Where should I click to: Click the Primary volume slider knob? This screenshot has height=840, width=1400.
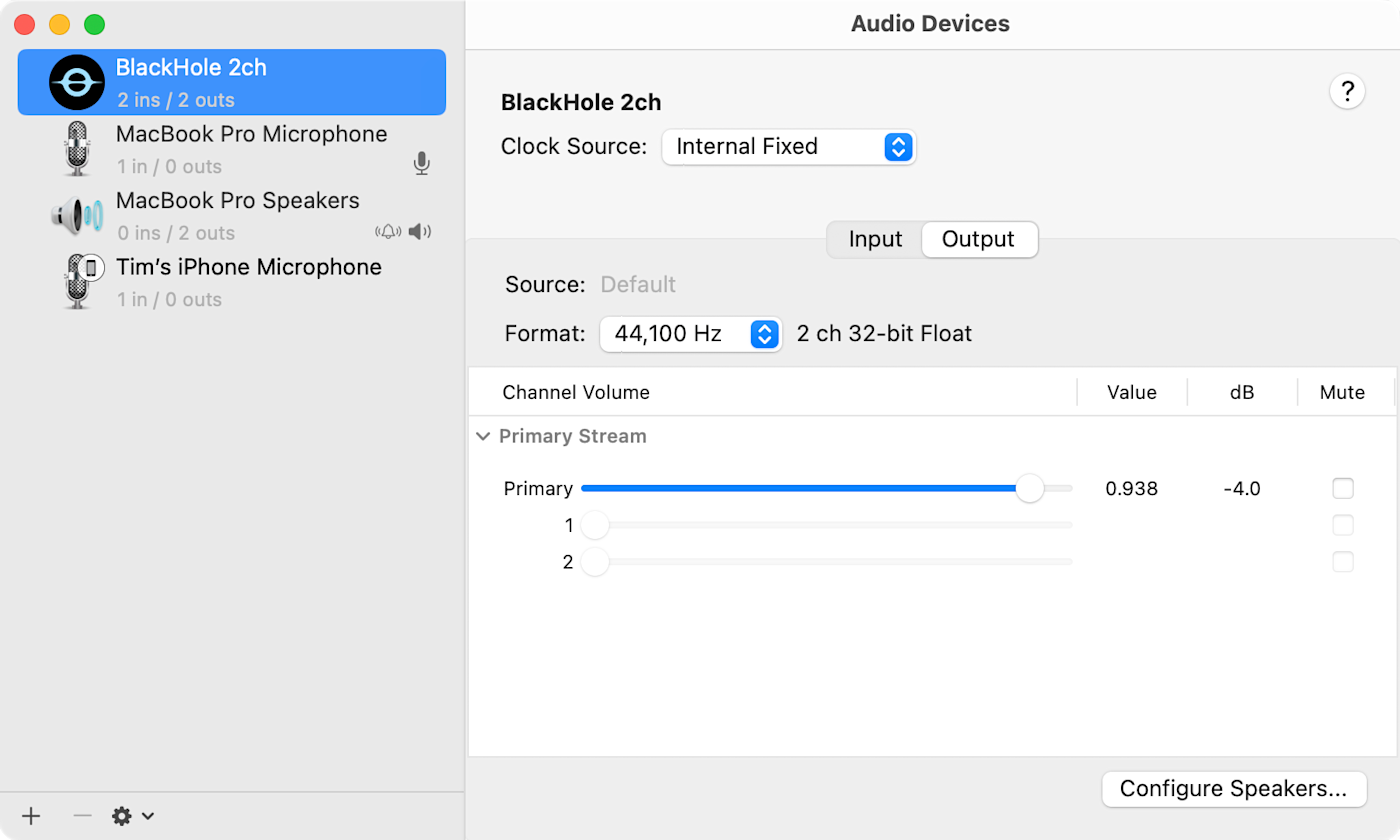click(1029, 489)
